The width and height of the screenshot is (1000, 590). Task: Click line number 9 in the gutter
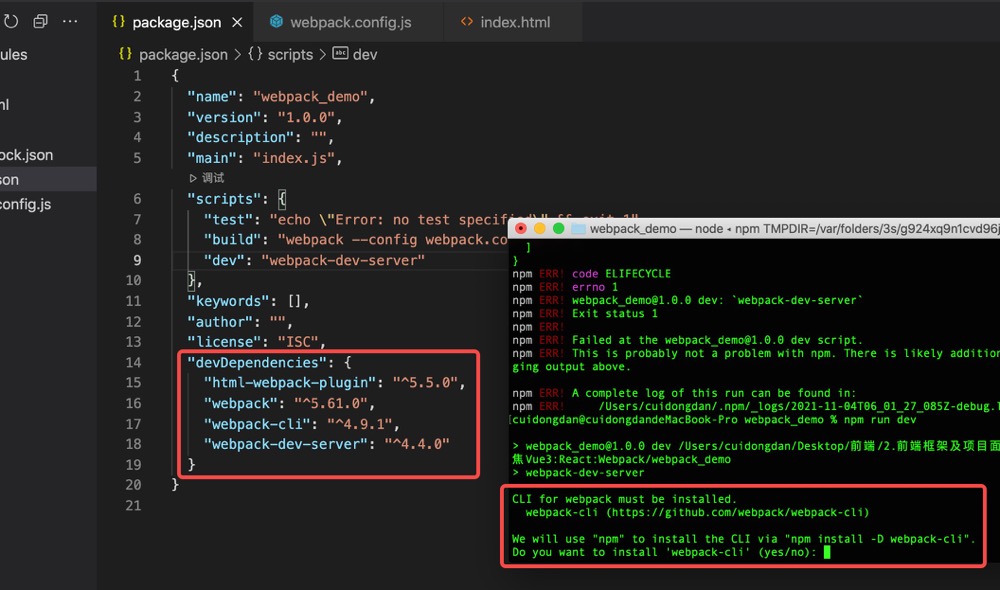(x=137, y=260)
